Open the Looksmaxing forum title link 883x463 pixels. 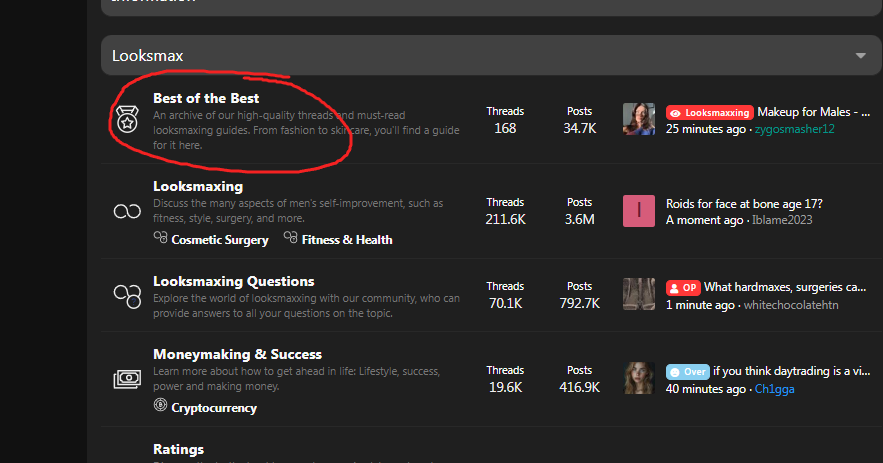click(197, 186)
